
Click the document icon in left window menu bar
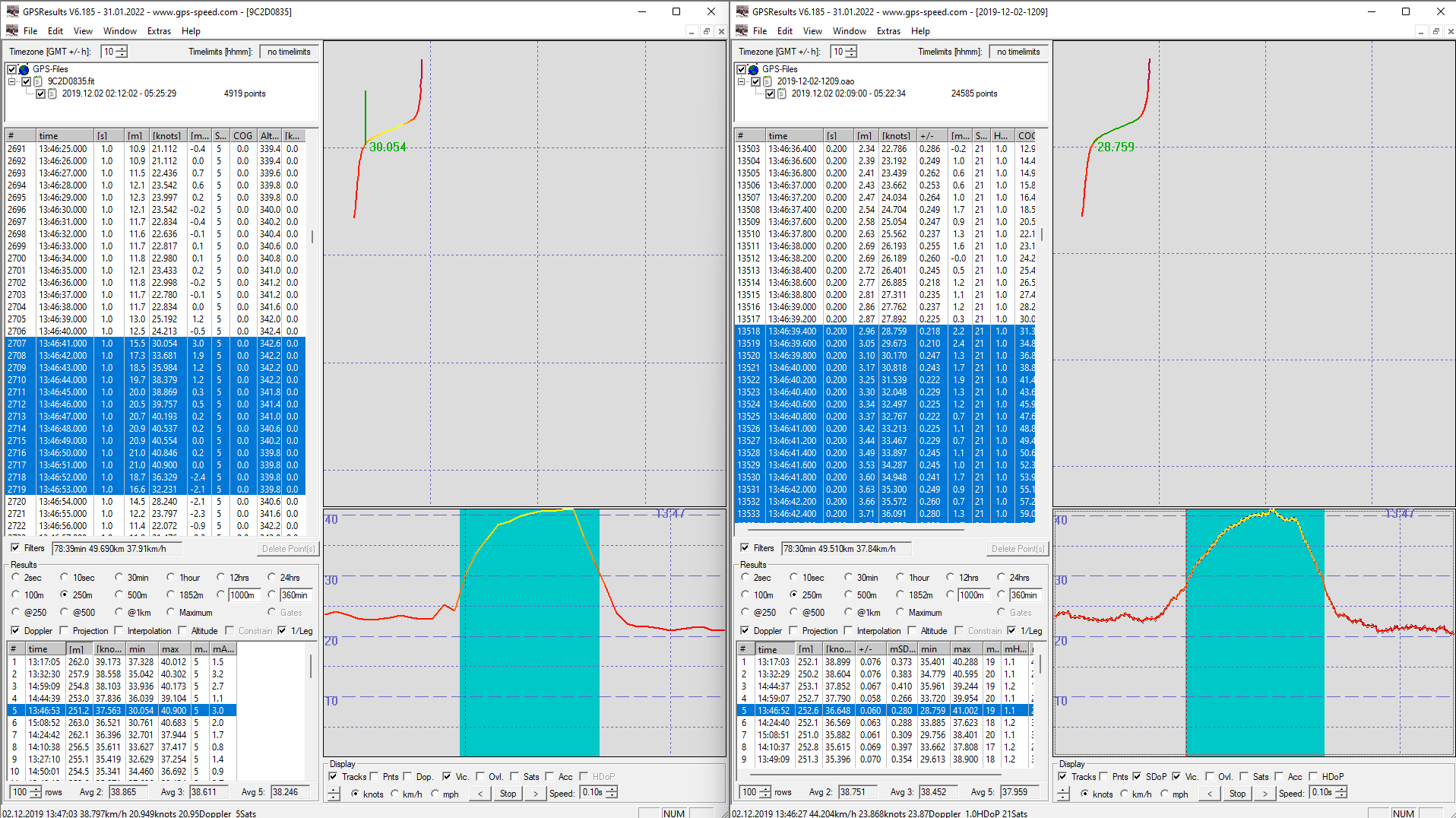coord(12,31)
